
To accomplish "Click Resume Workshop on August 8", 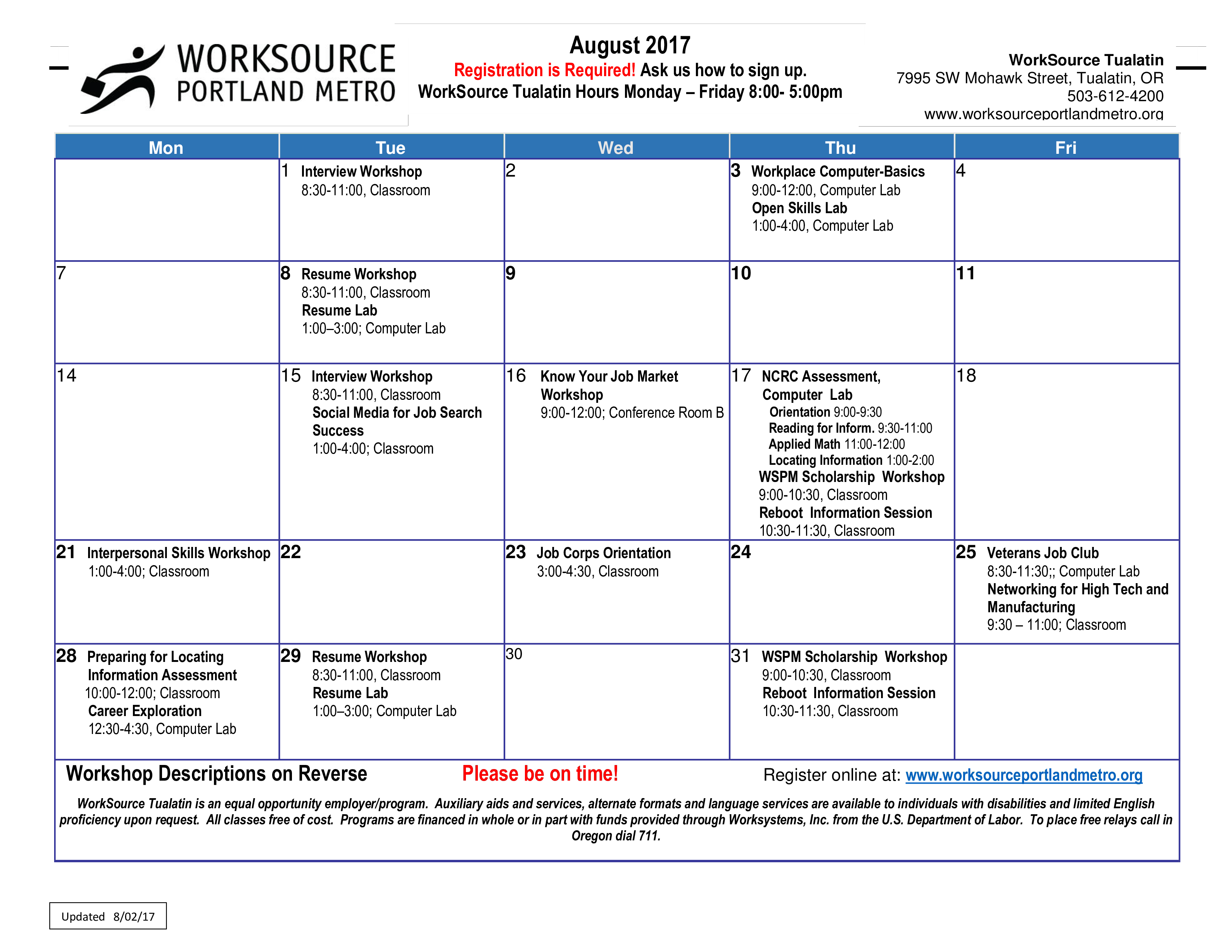I will point(359,274).
